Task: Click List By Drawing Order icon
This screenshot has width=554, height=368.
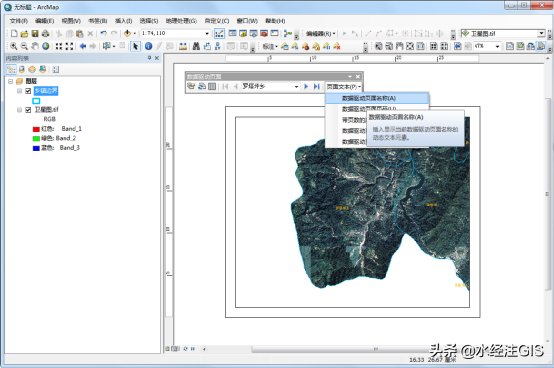Action: [x=11, y=70]
